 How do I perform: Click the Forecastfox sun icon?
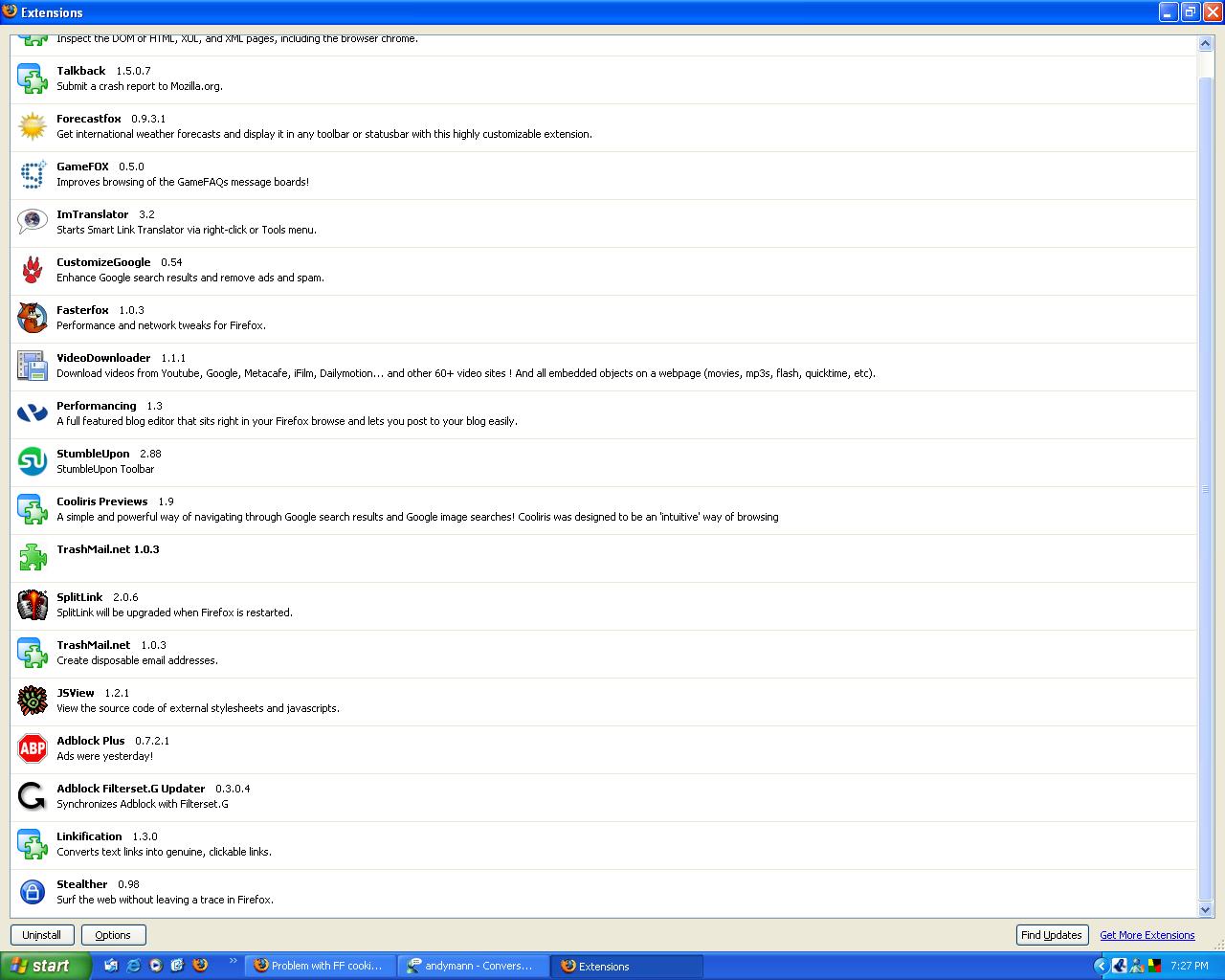click(33, 126)
